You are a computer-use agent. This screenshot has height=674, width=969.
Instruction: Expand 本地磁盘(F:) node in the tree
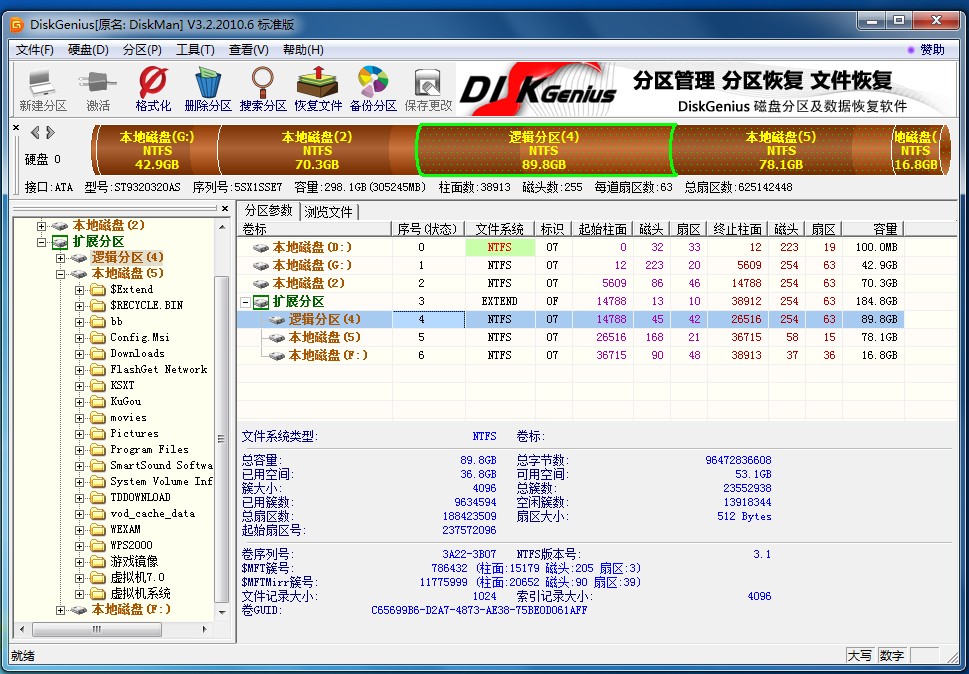[60, 610]
